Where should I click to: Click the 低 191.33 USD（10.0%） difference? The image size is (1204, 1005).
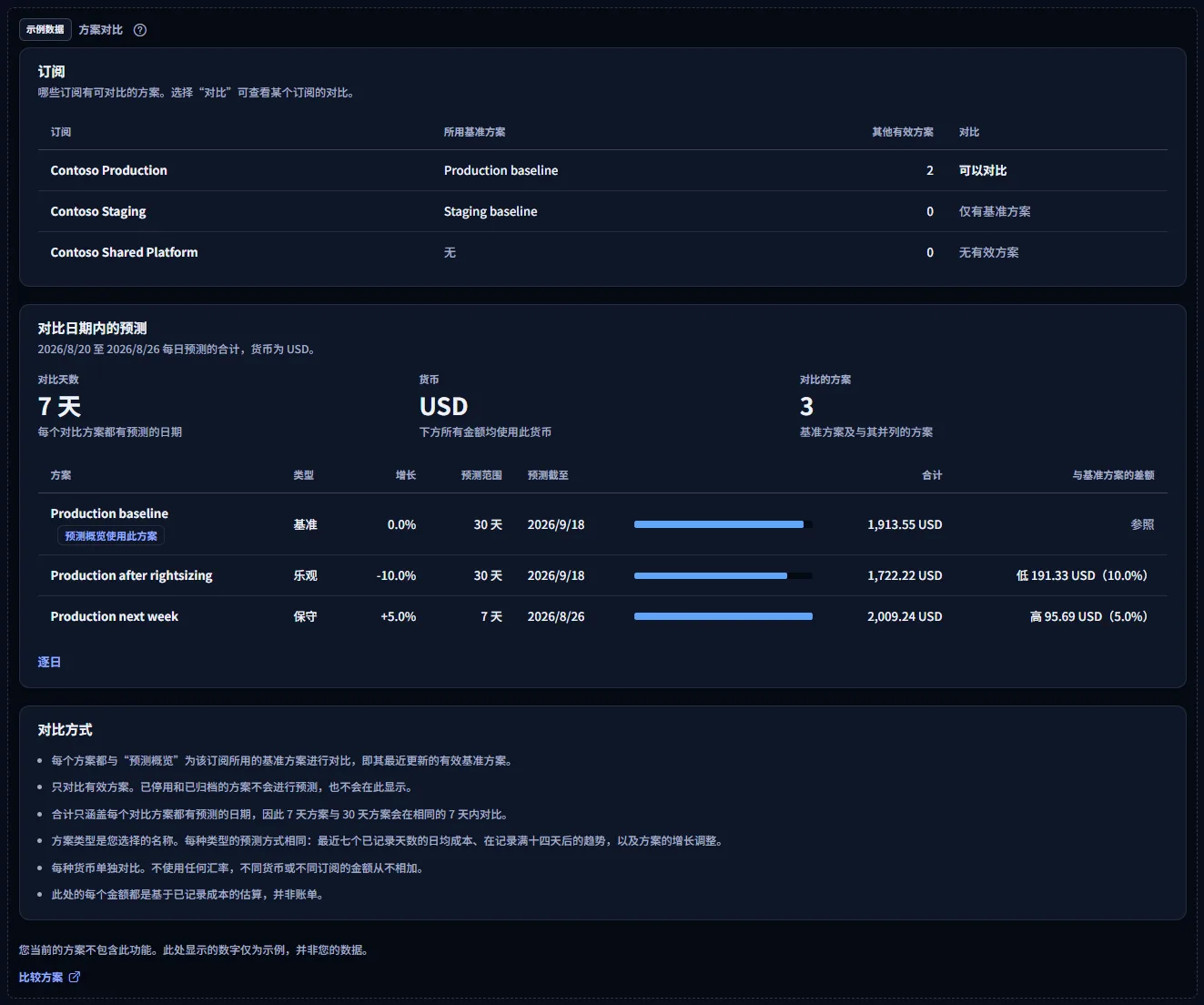pyautogui.click(x=1085, y=575)
